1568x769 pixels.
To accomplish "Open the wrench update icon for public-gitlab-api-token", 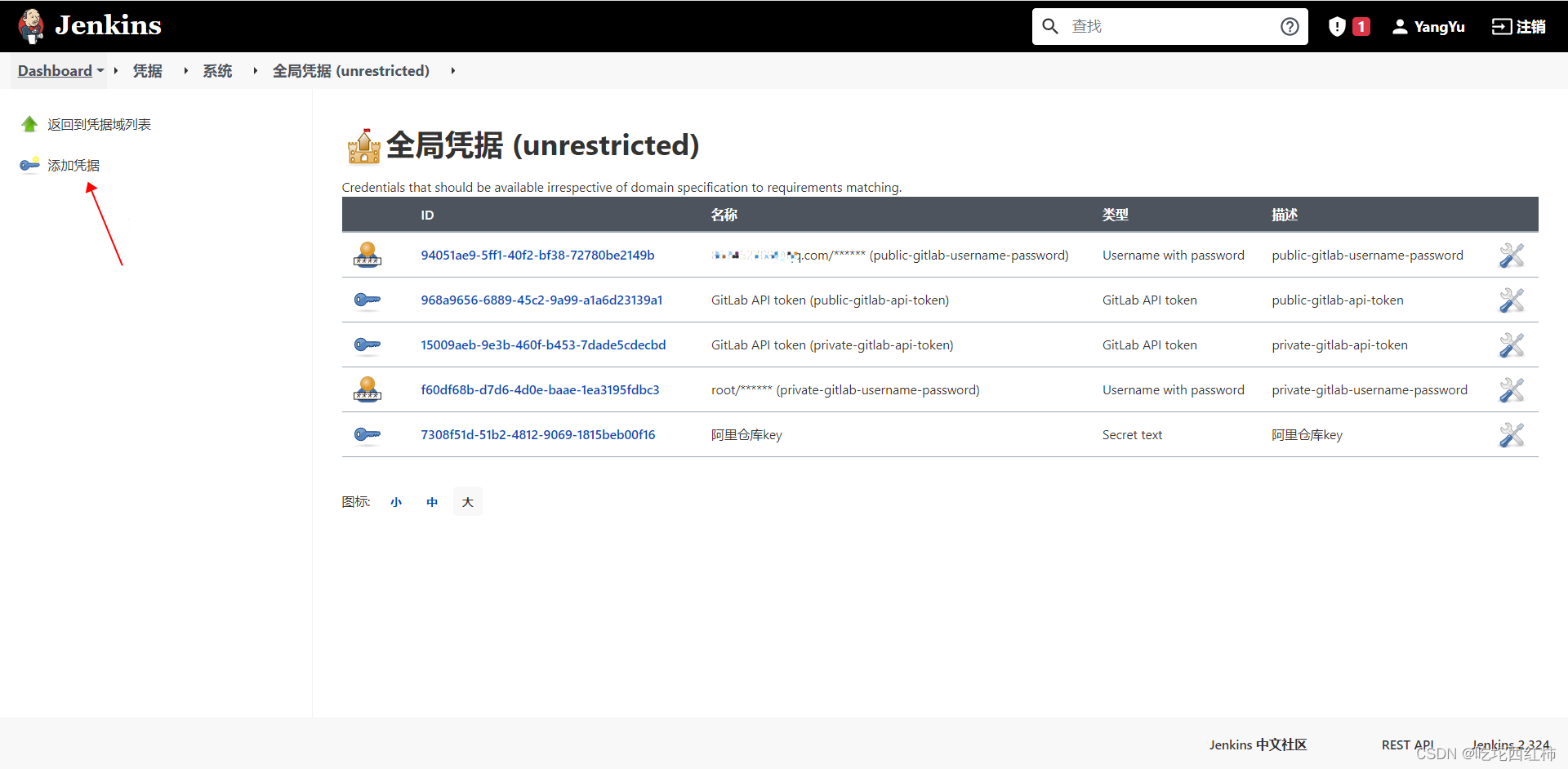I will point(1512,300).
